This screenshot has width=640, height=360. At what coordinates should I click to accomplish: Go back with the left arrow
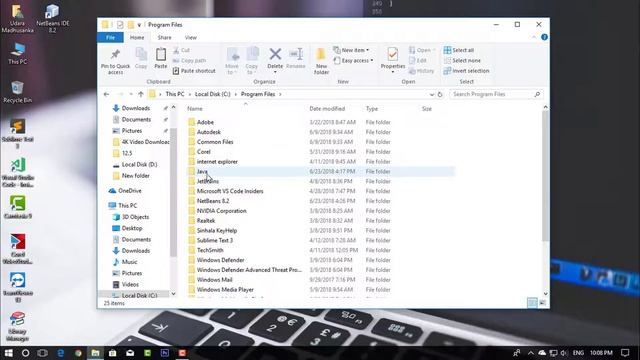point(107,94)
